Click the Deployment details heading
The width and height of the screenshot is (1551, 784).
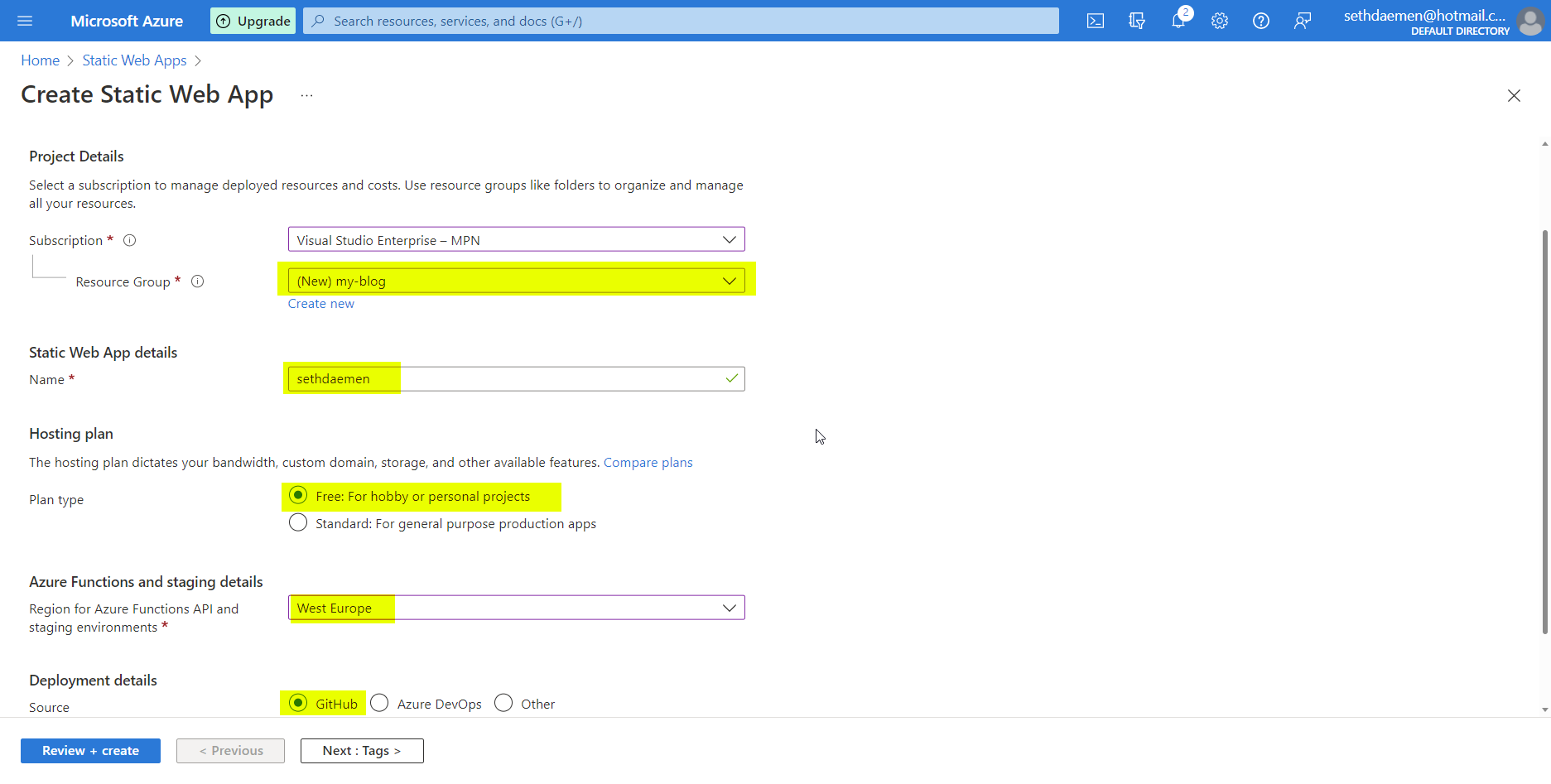click(x=93, y=681)
